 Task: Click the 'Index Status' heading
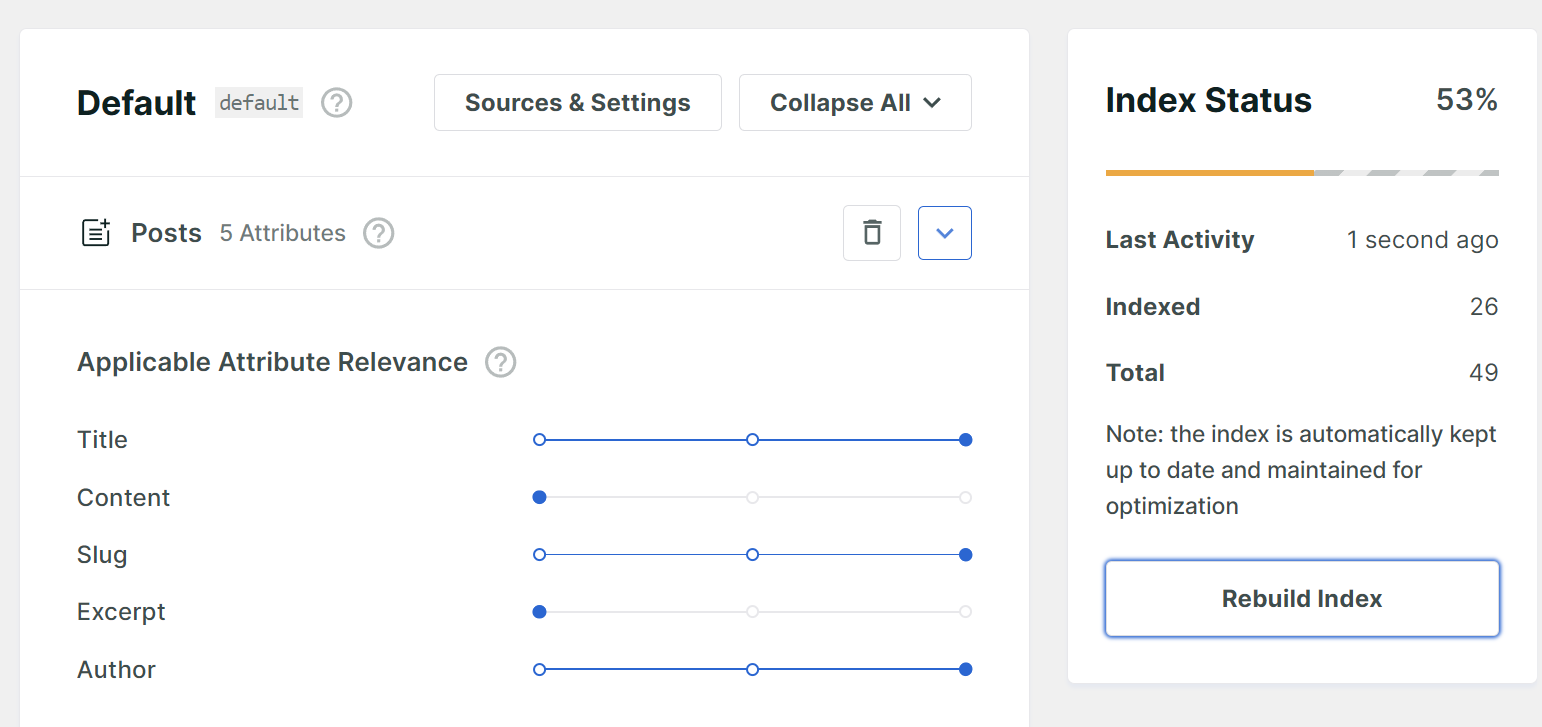tap(1209, 100)
